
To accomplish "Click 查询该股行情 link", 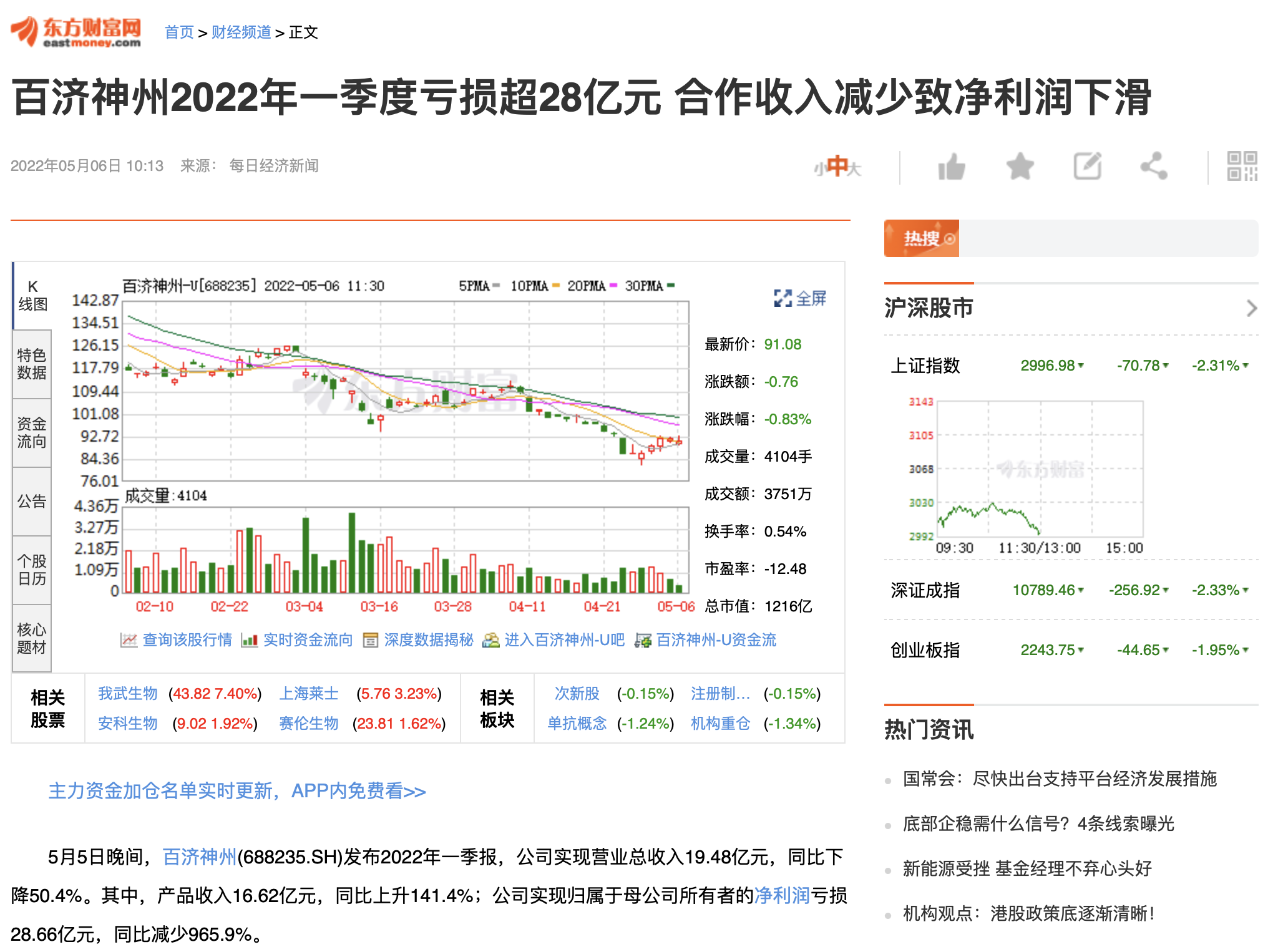I will (x=187, y=640).
